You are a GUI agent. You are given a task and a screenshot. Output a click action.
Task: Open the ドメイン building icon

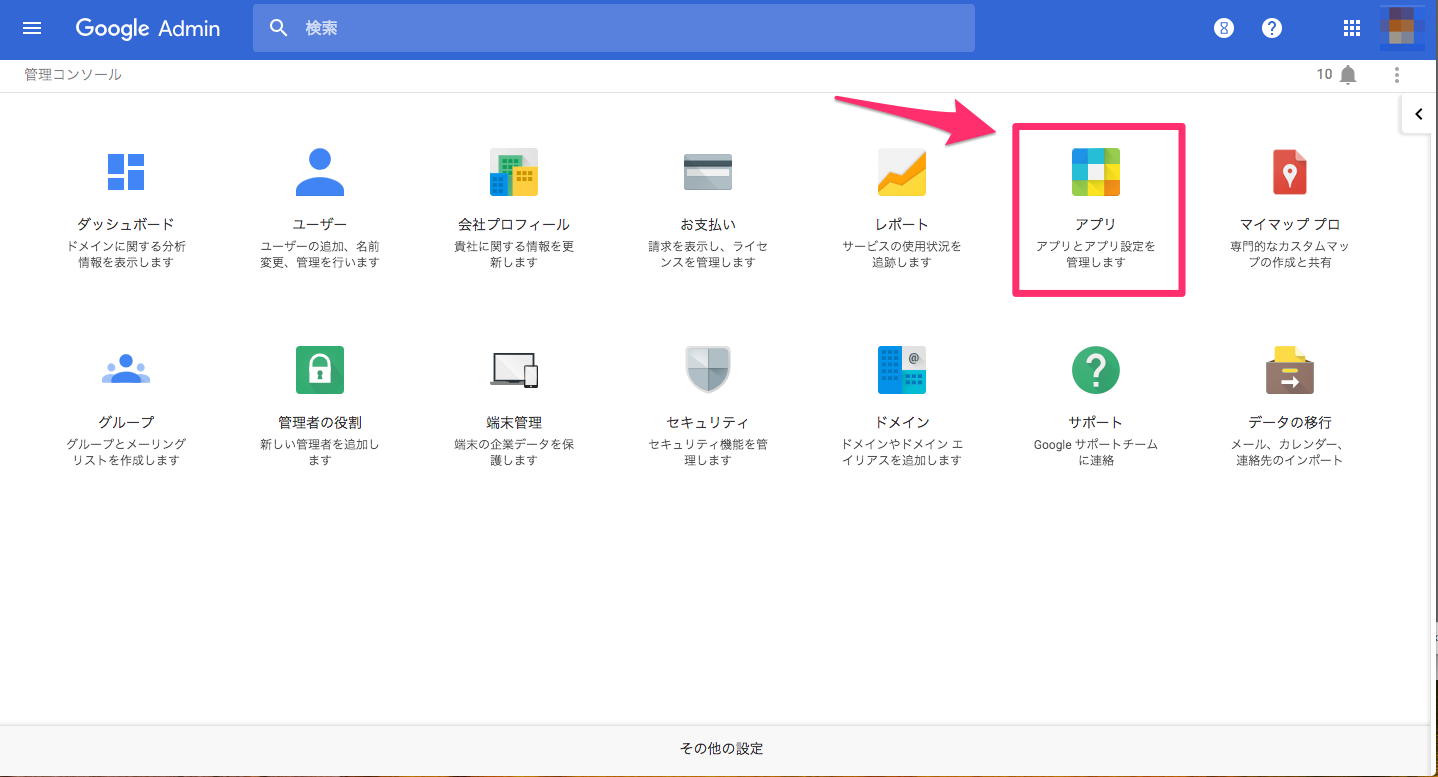pos(902,370)
